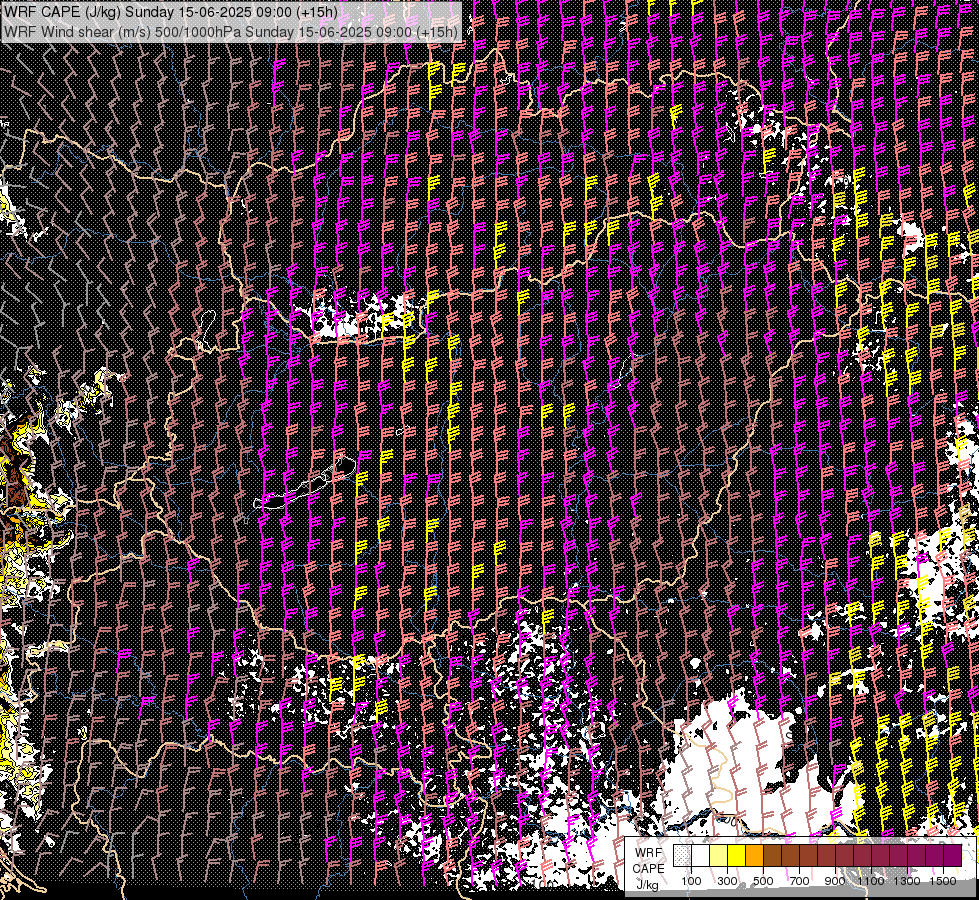Image resolution: width=979 pixels, height=900 pixels.
Task: Click the legend value 100
Action: (x=691, y=881)
